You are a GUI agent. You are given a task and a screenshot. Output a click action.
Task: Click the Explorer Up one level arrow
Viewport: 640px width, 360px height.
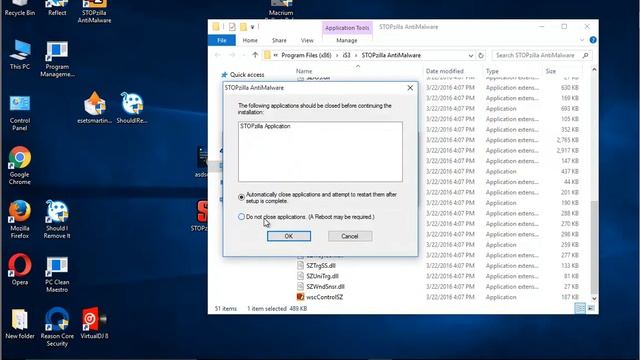255,55
